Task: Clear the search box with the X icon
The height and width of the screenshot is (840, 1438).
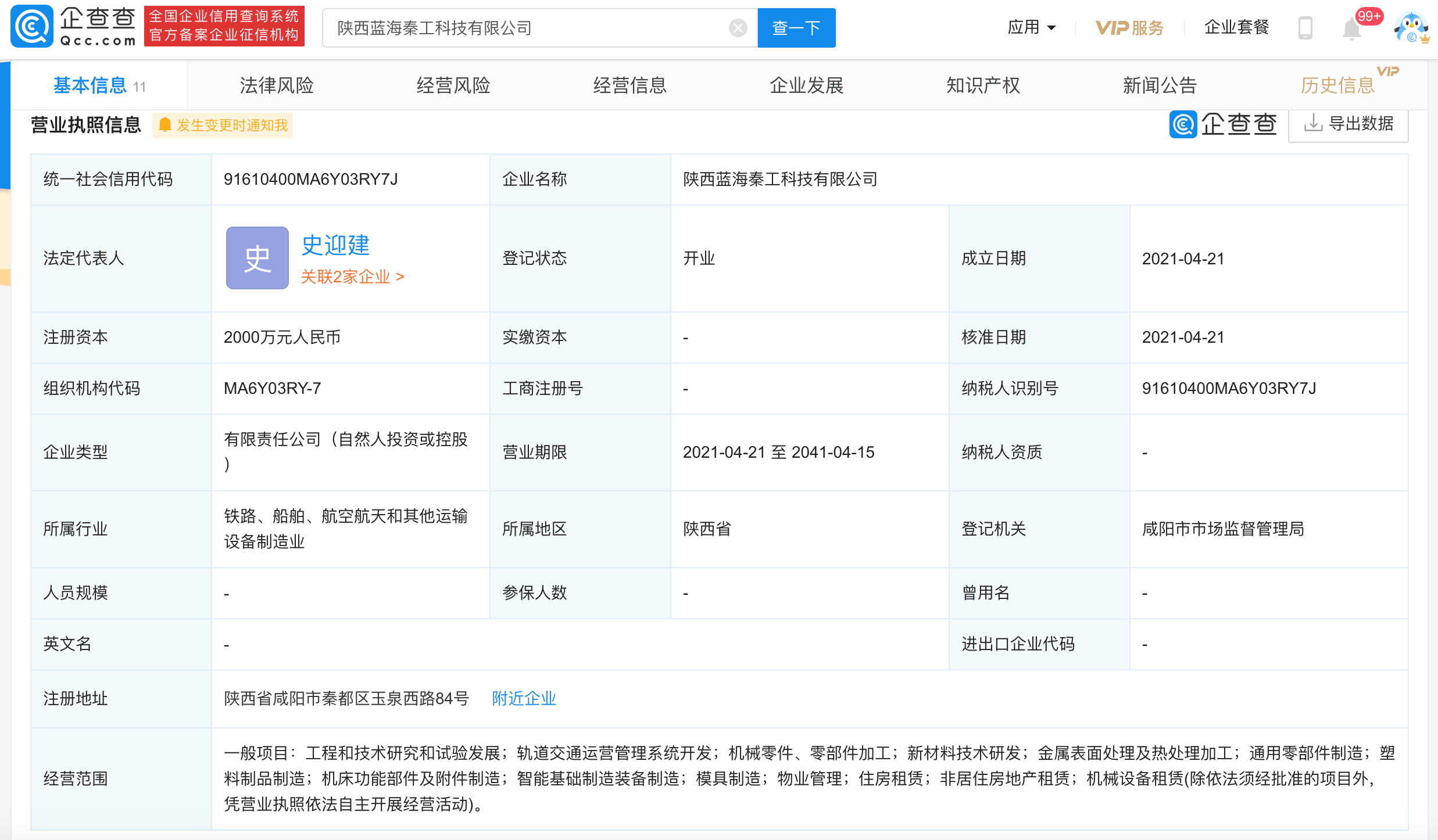Action: pyautogui.click(x=738, y=28)
